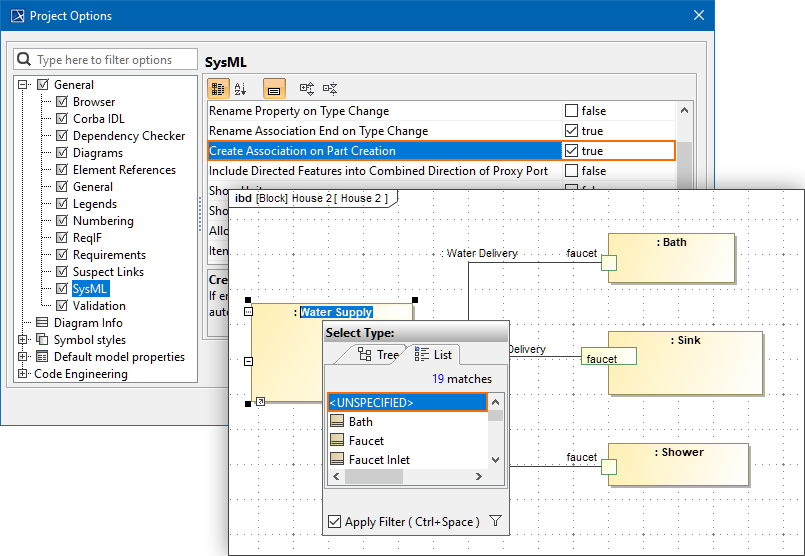The width and height of the screenshot is (805, 556).
Task: Click the expand all options icon
Action: (x=308, y=89)
